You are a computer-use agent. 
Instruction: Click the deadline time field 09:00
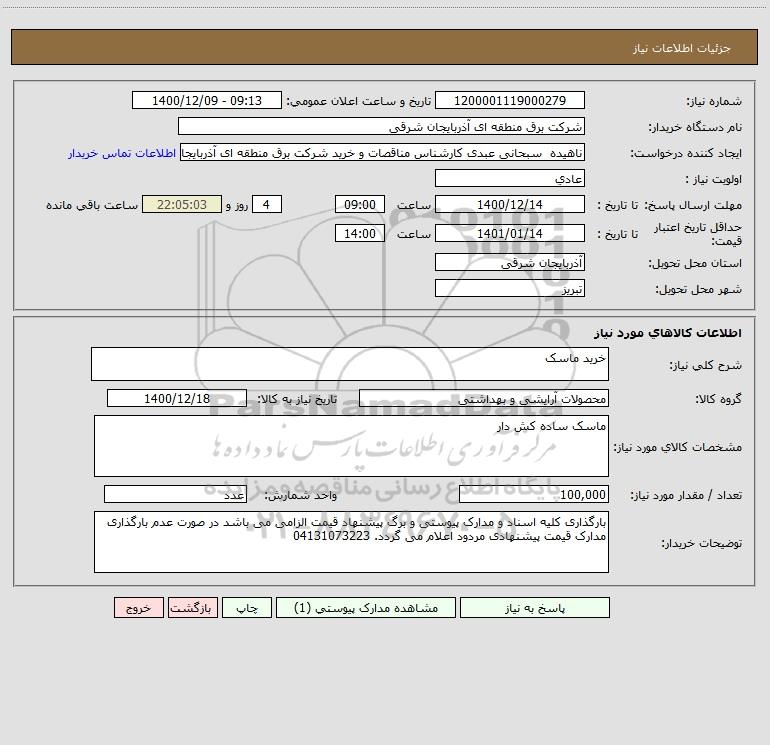pos(359,204)
